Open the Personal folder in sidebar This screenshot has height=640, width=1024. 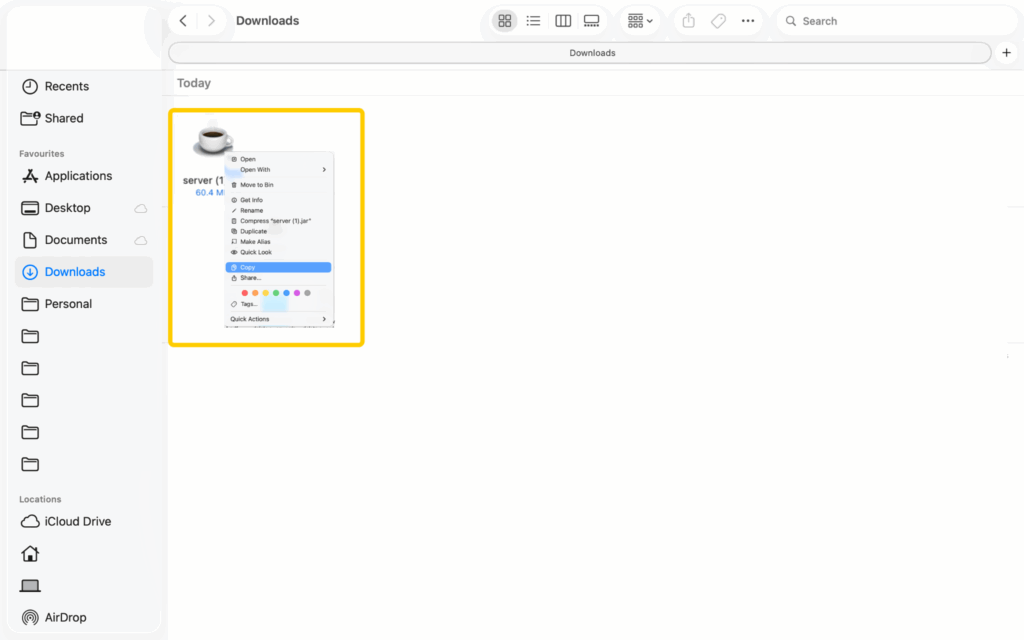click(84, 304)
